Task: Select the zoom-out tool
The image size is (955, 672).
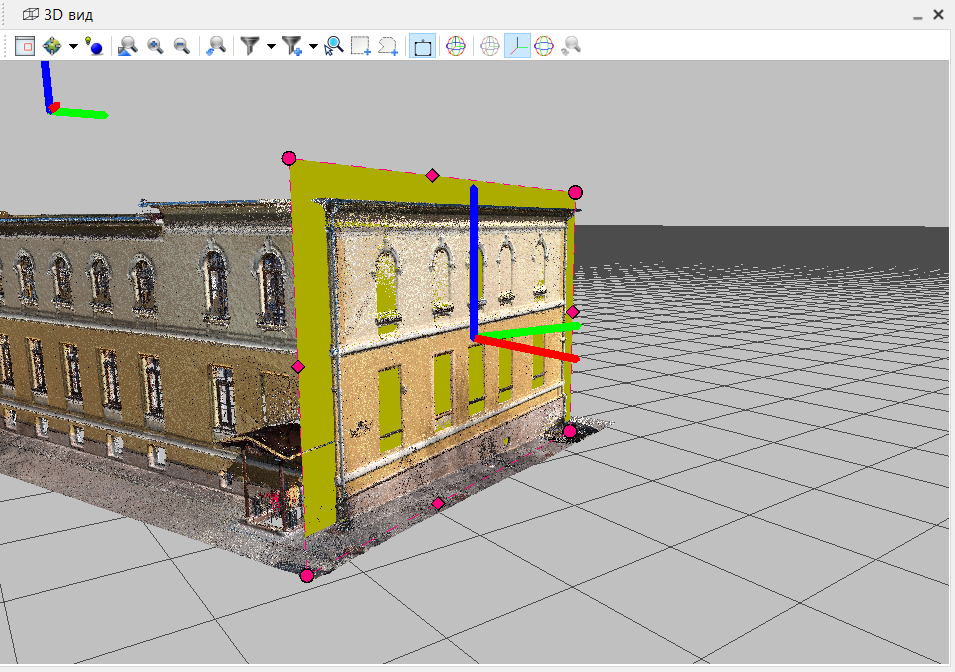Action: tap(181, 45)
